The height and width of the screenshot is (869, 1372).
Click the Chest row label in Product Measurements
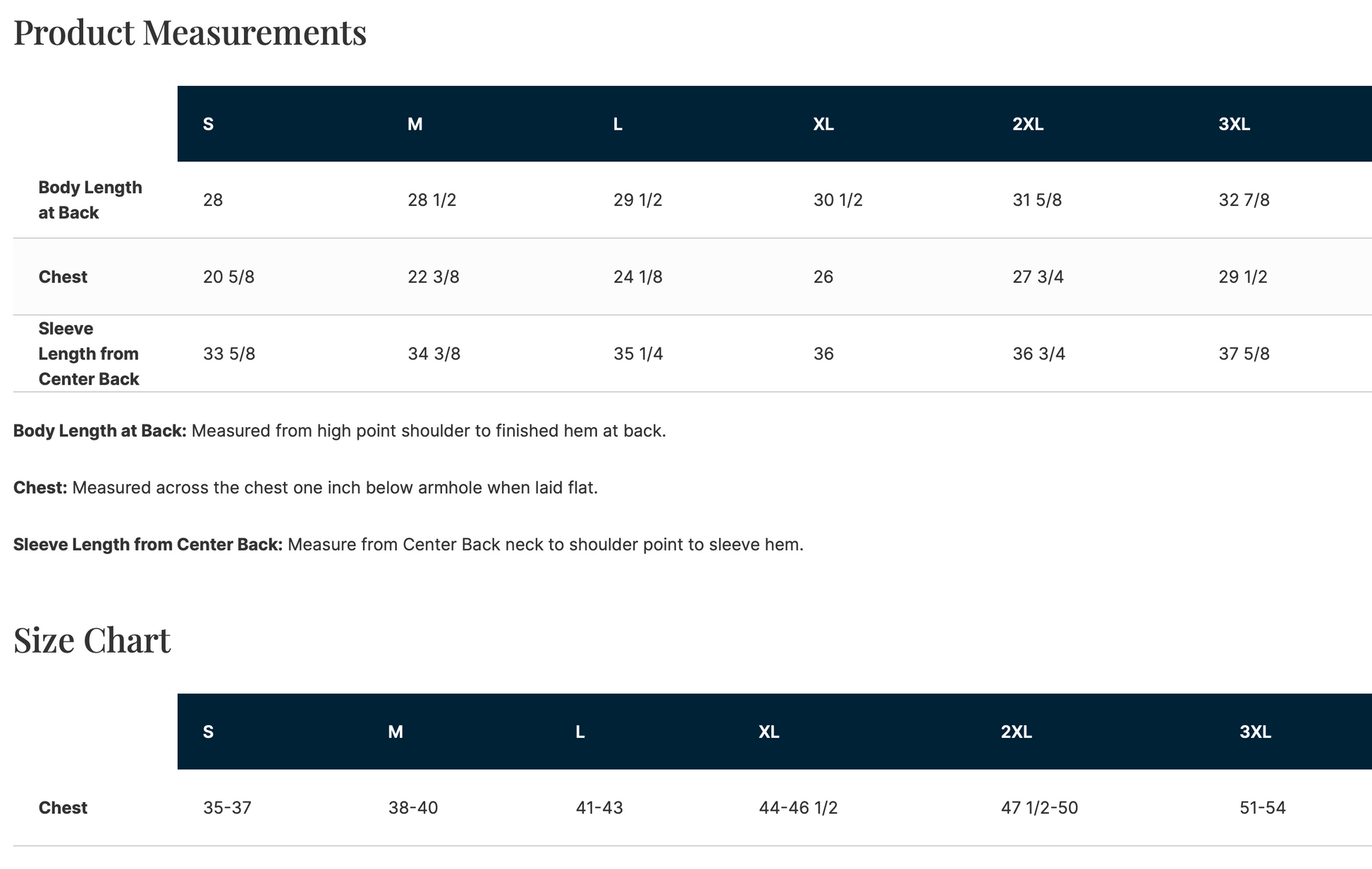63,277
